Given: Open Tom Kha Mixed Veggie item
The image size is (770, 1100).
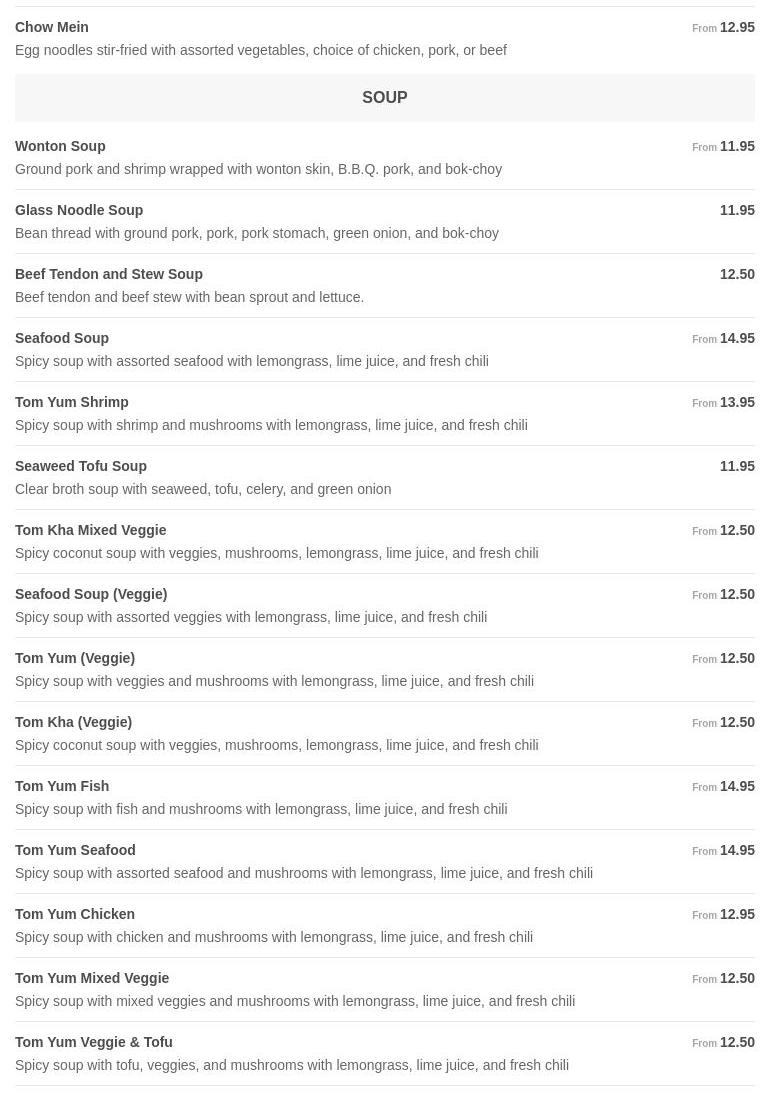Looking at the screenshot, I should (x=91, y=530).
